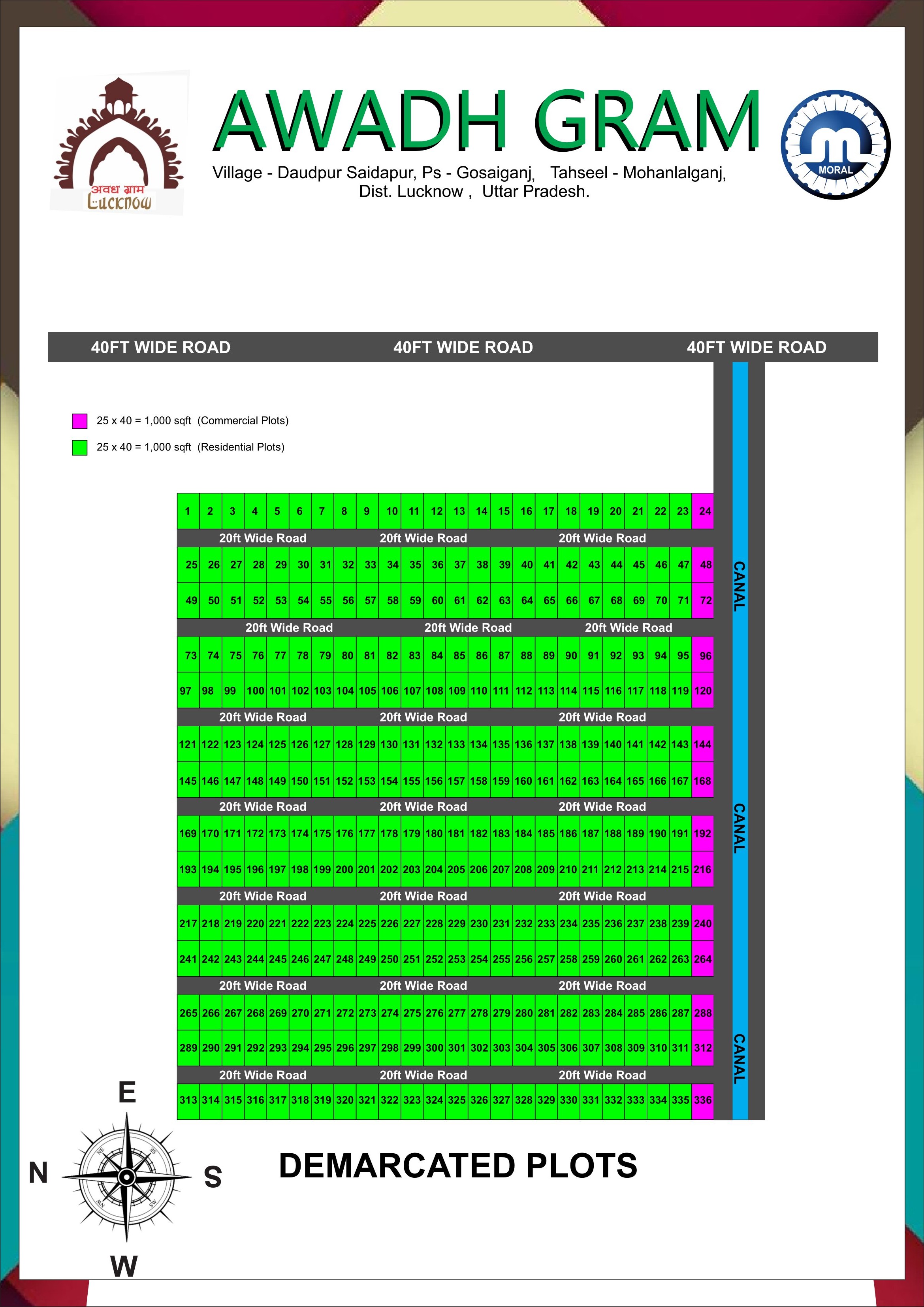This screenshot has width=924, height=1307.
Task: Click the compass rose graphic
Action: (x=126, y=1177)
